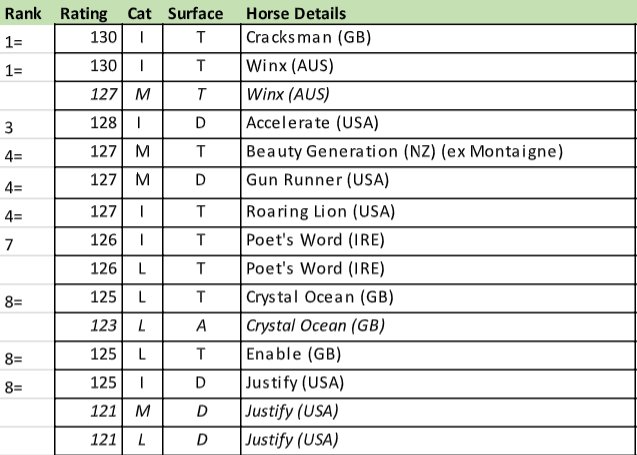This screenshot has height=455, width=637.
Task: Select rank cell showing 3
Action: click(x=26, y=124)
